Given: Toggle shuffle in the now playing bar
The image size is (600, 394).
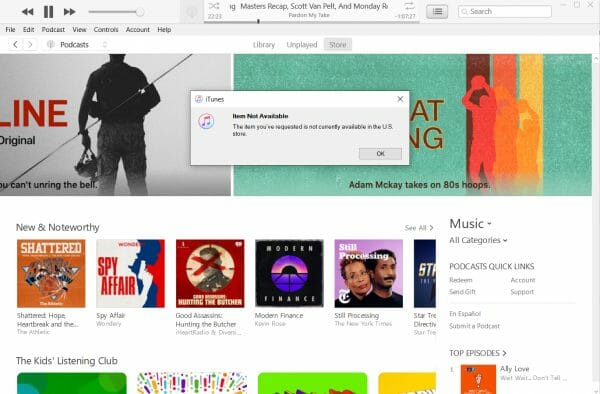Looking at the screenshot, I should (214, 6).
